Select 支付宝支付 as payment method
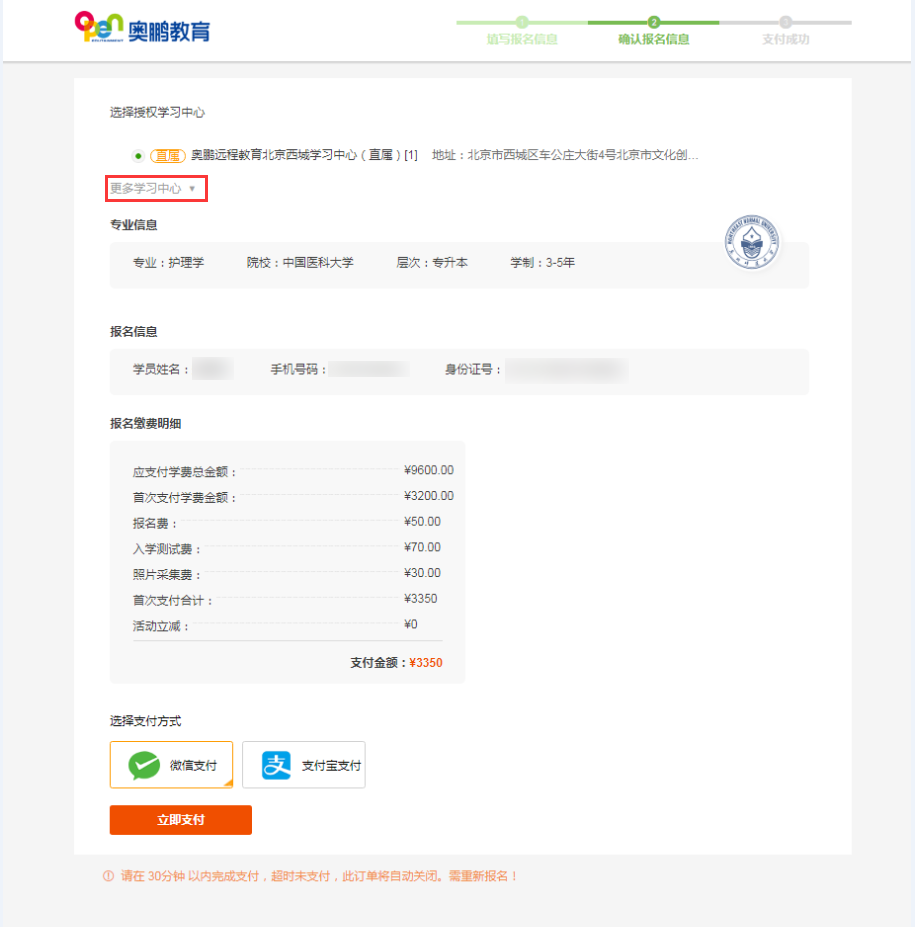The image size is (915, 927). 303,764
